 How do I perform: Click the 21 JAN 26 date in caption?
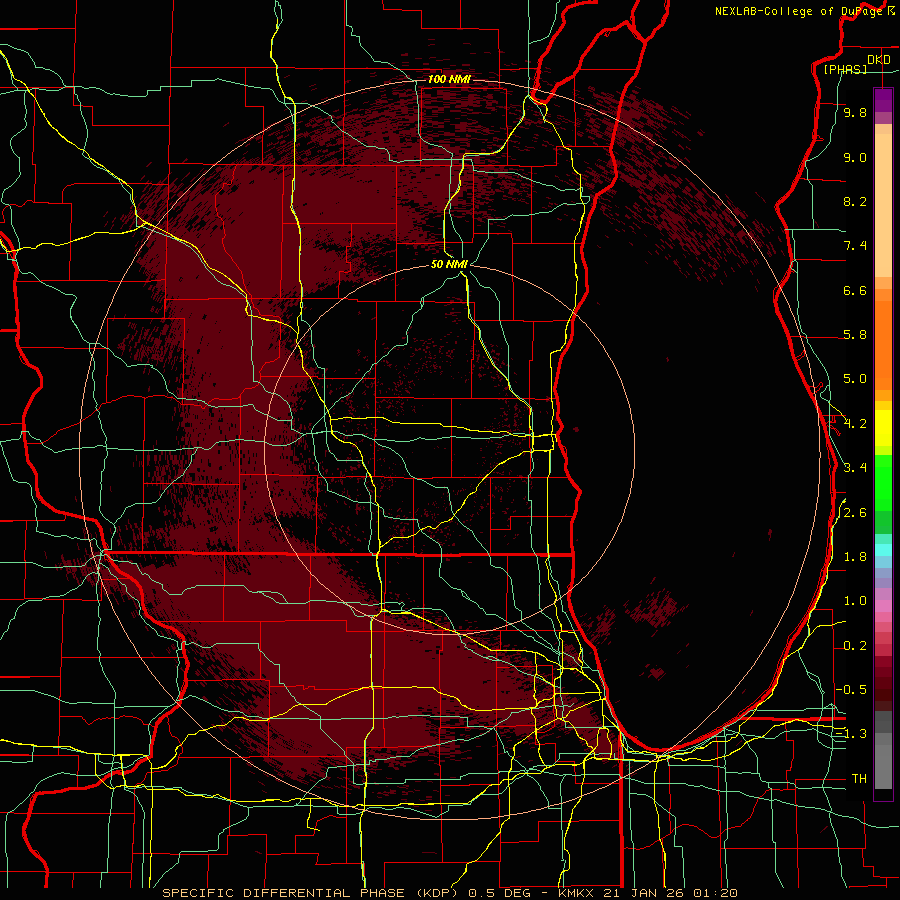tap(642, 893)
